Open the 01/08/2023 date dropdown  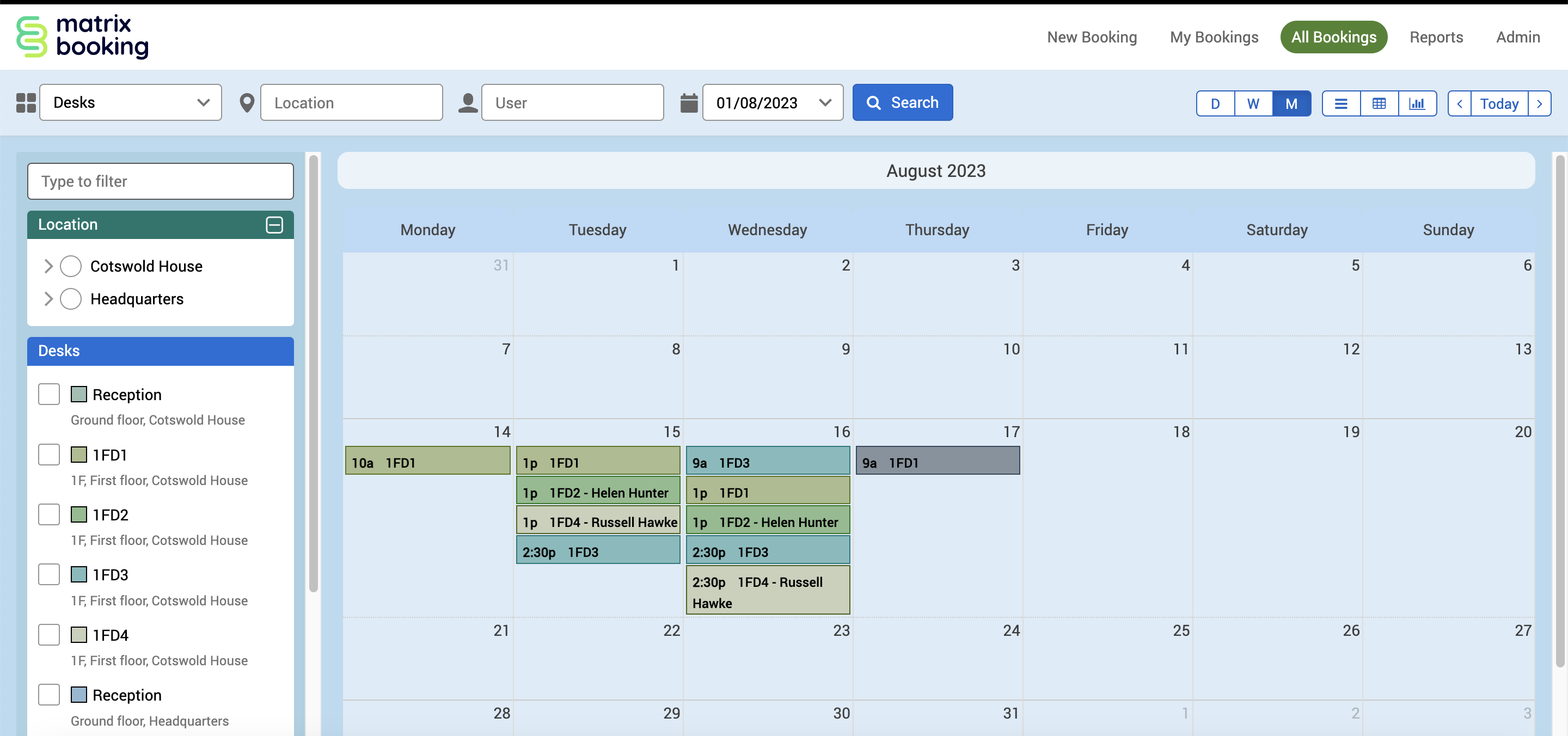[x=773, y=102]
